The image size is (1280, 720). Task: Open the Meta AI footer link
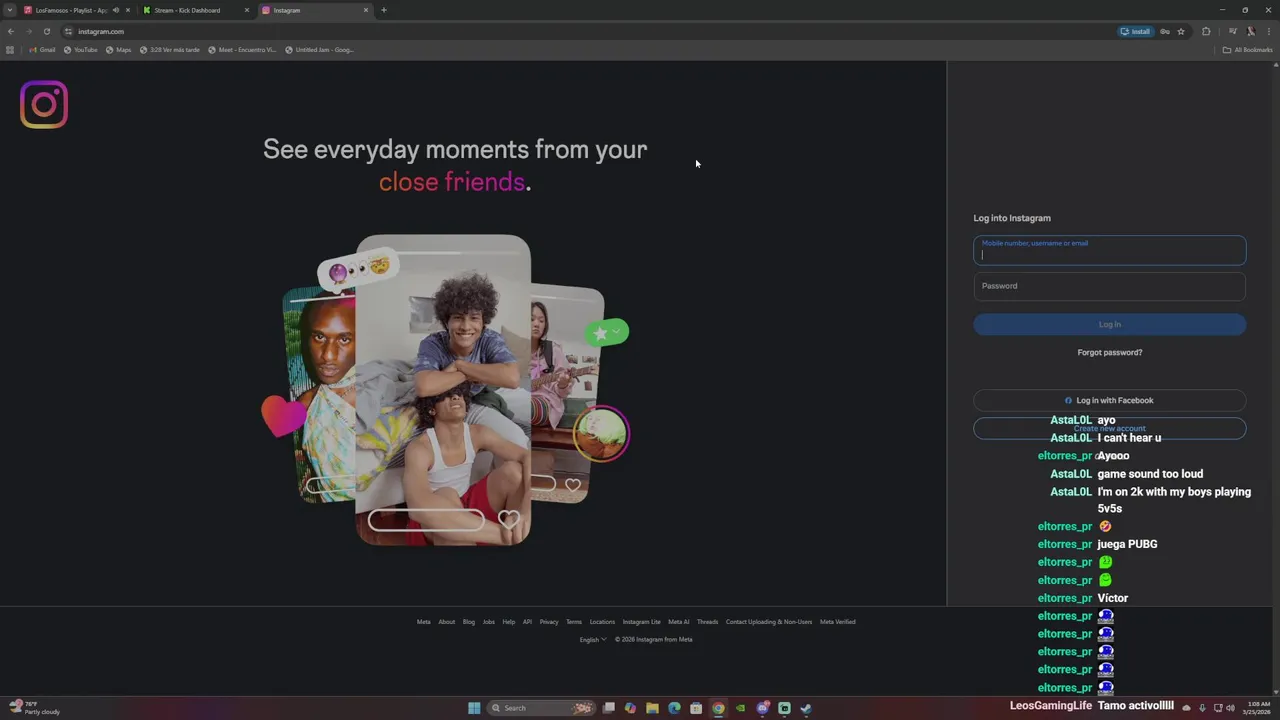(679, 622)
